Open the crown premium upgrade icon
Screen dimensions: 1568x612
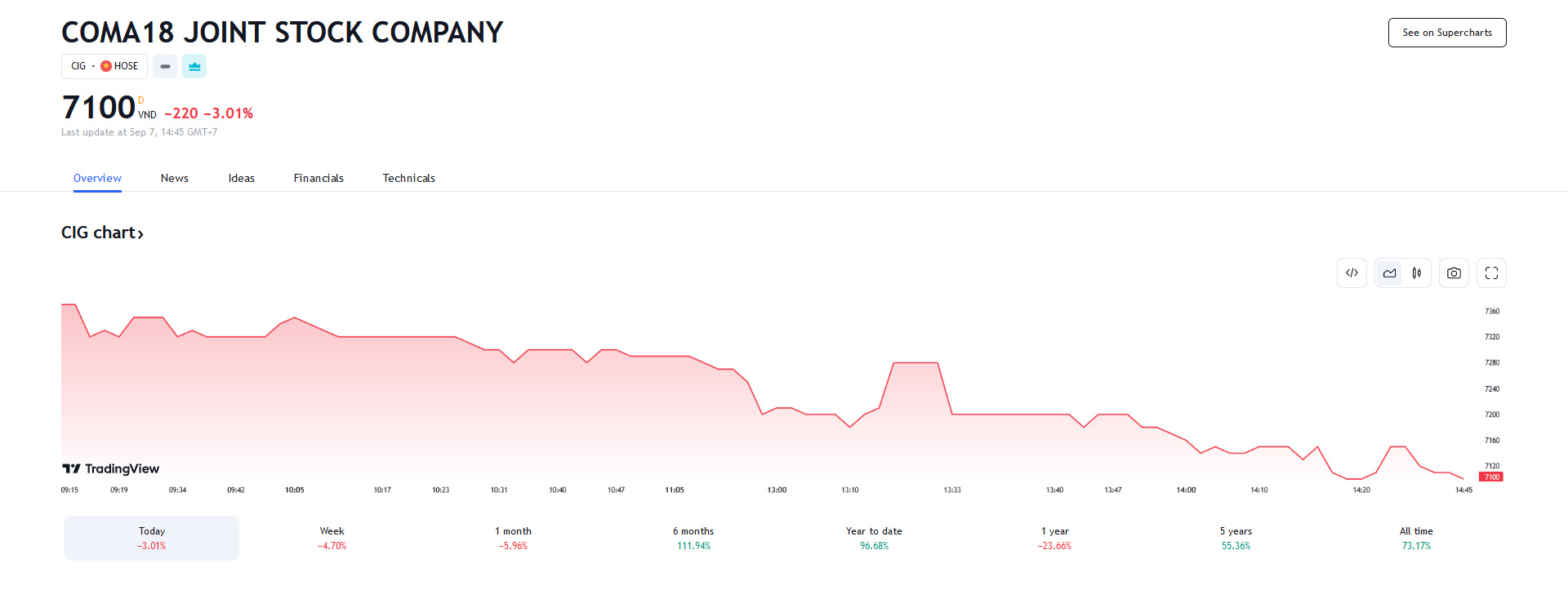pyautogui.click(x=194, y=66)
